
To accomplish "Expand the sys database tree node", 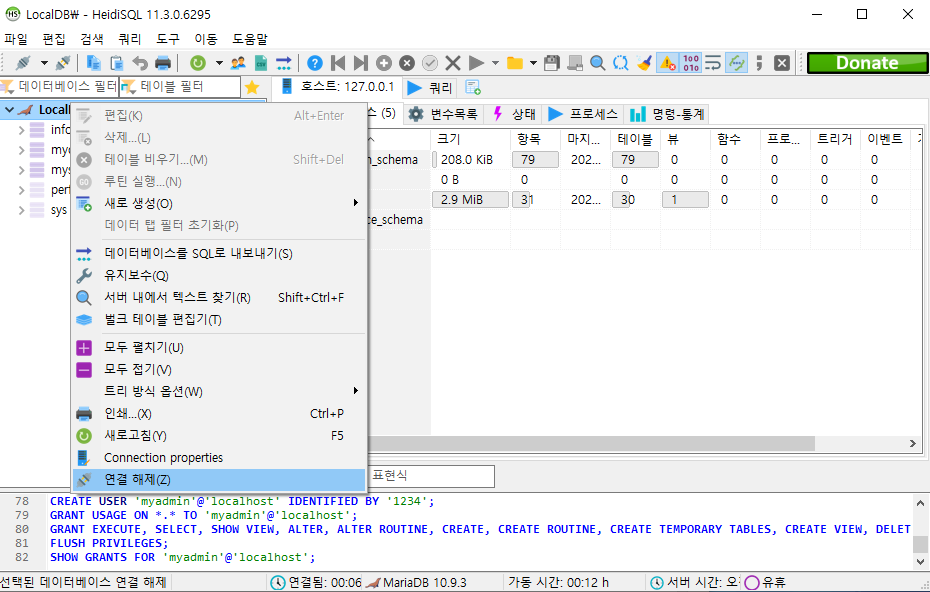I will [x=21, y=210].
